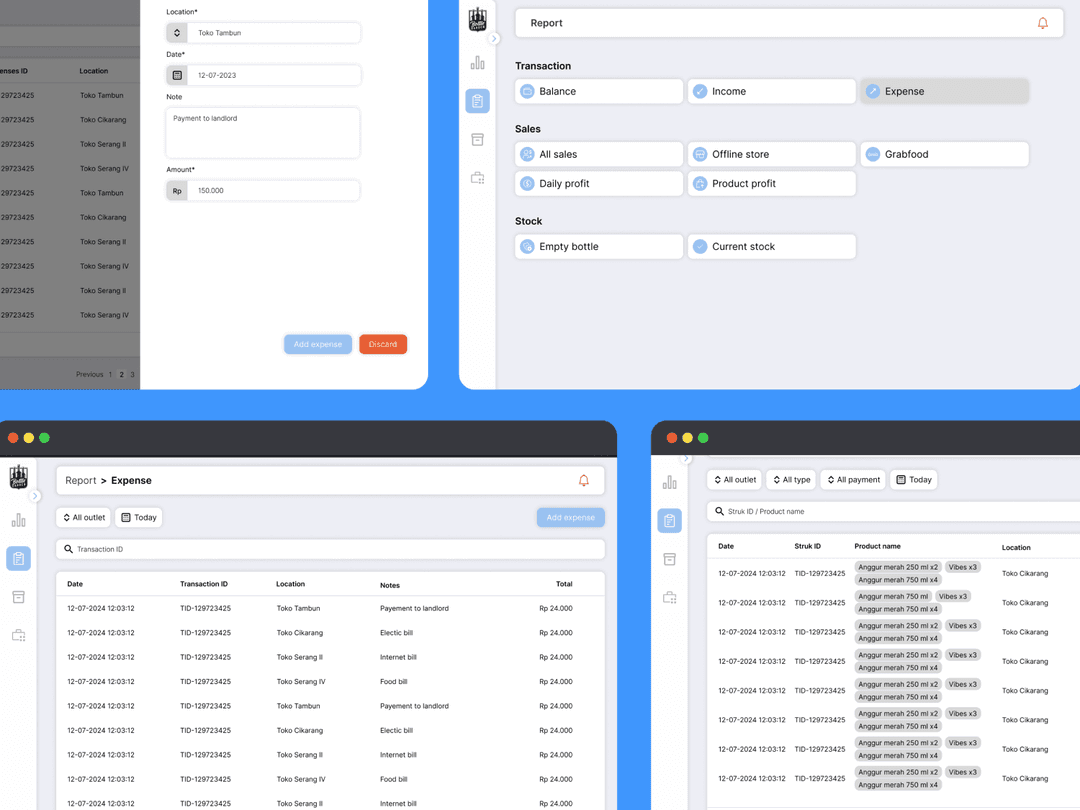The image size is (1080, 810).
Task: Open the Empty bottle stock report
Action: coord(599,247)
